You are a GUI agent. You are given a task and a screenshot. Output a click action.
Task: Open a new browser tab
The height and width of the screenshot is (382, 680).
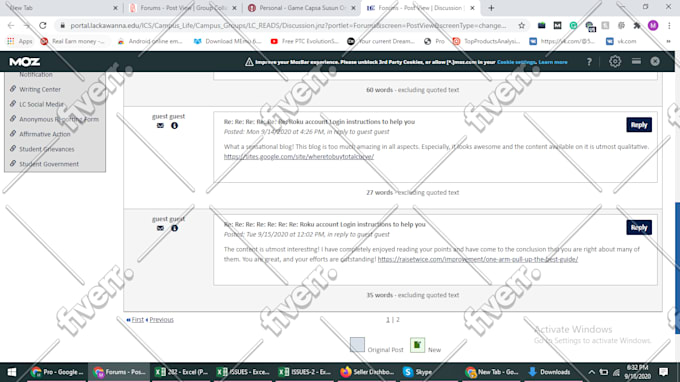pos(491,8)
